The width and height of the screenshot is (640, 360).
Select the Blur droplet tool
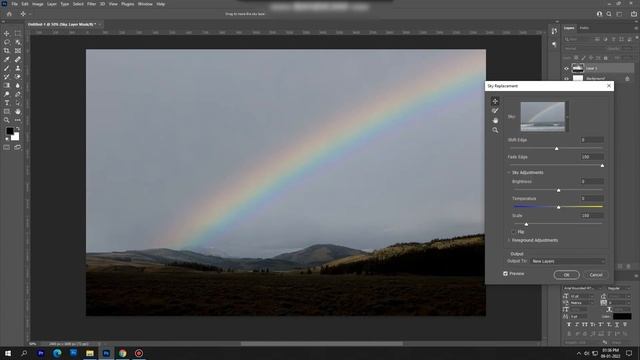click(18, 85)
